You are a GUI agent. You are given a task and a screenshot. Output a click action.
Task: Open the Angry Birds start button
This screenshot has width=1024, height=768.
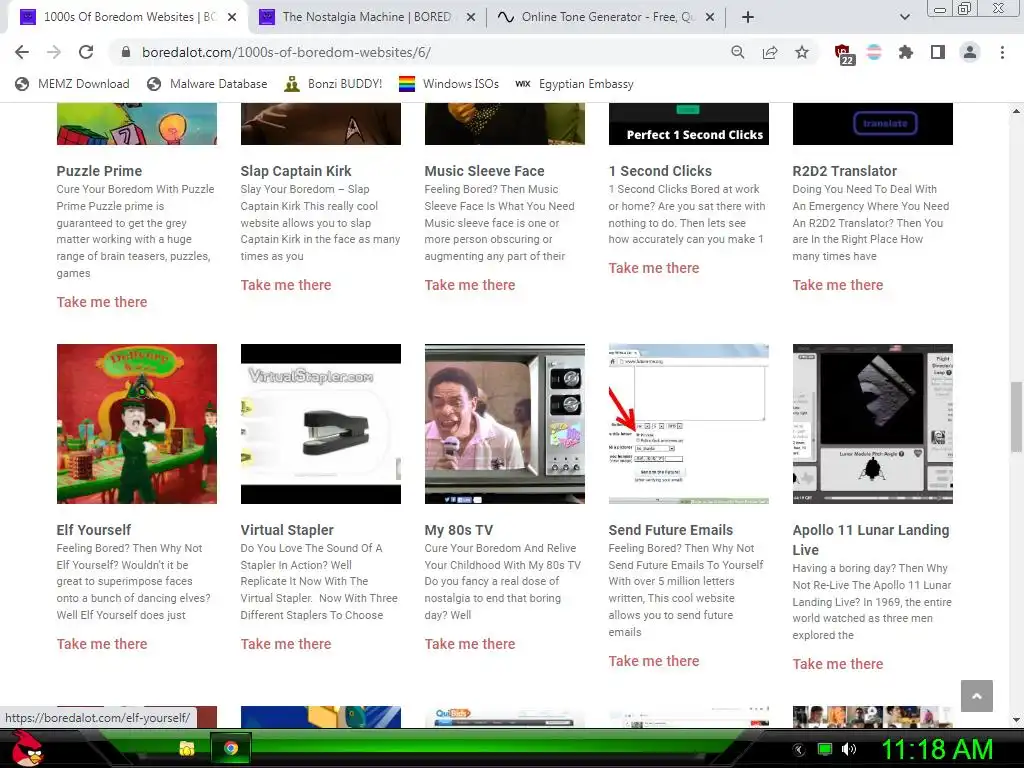coord(27,748)
